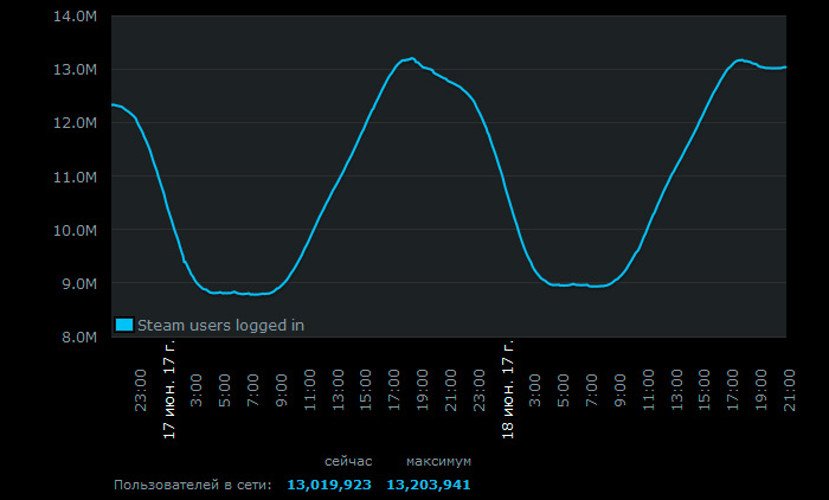Click the final 21:00 label at the chart's right edge
The height and width of the screenshot is (500, 829).
(789, 388)
